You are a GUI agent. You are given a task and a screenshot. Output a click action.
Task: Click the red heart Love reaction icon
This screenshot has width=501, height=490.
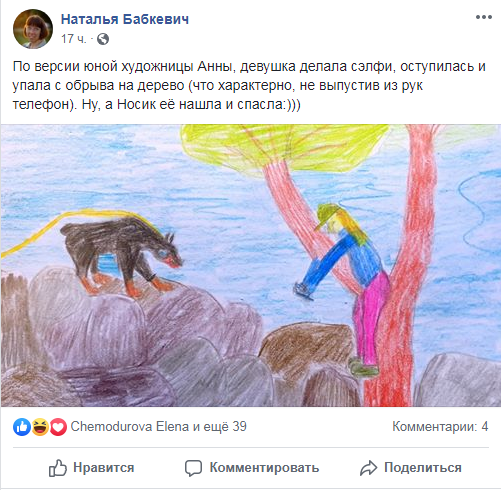click(x=58, y=427)
